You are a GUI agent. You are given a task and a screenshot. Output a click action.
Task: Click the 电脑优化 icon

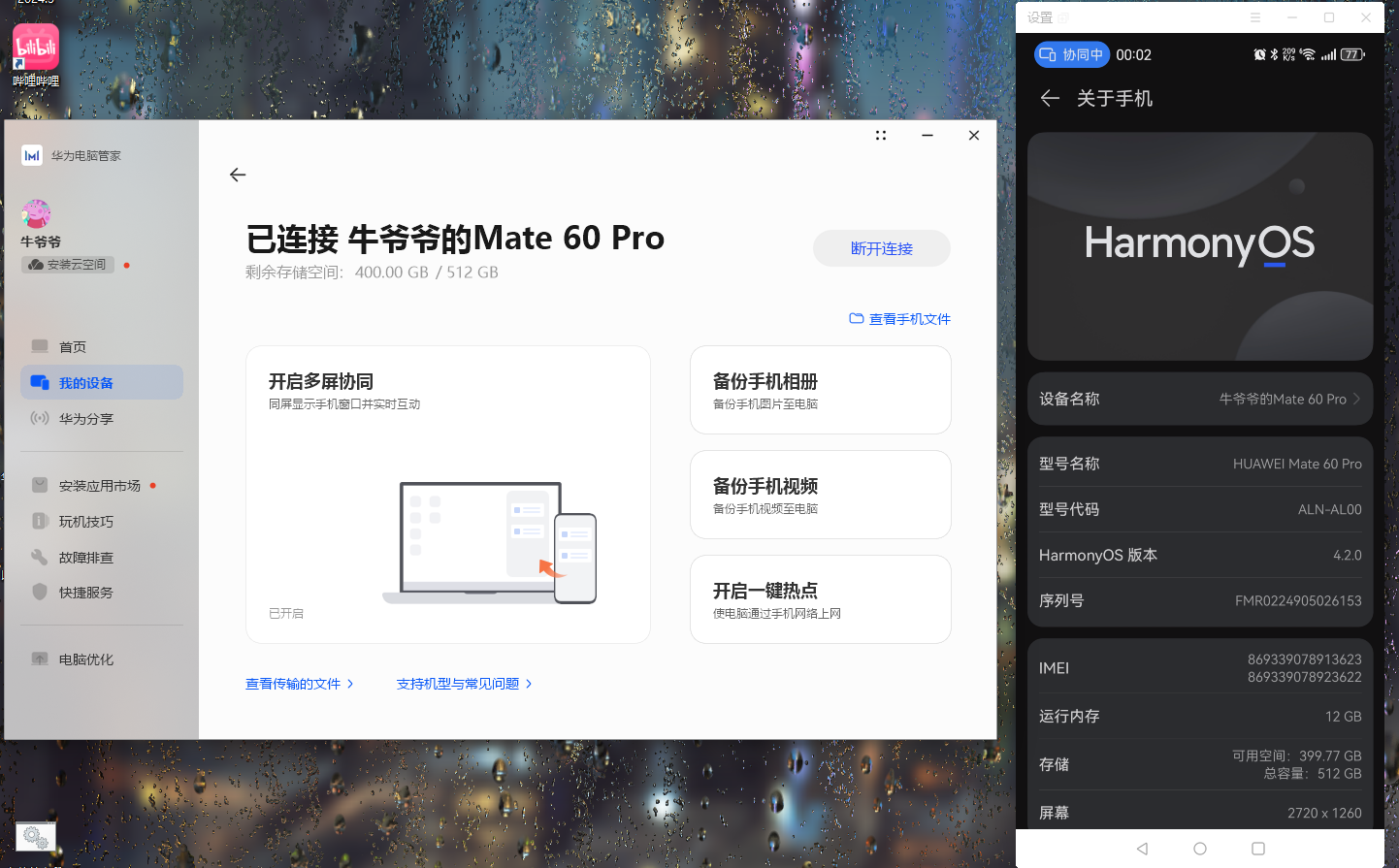tap(40, 659)
